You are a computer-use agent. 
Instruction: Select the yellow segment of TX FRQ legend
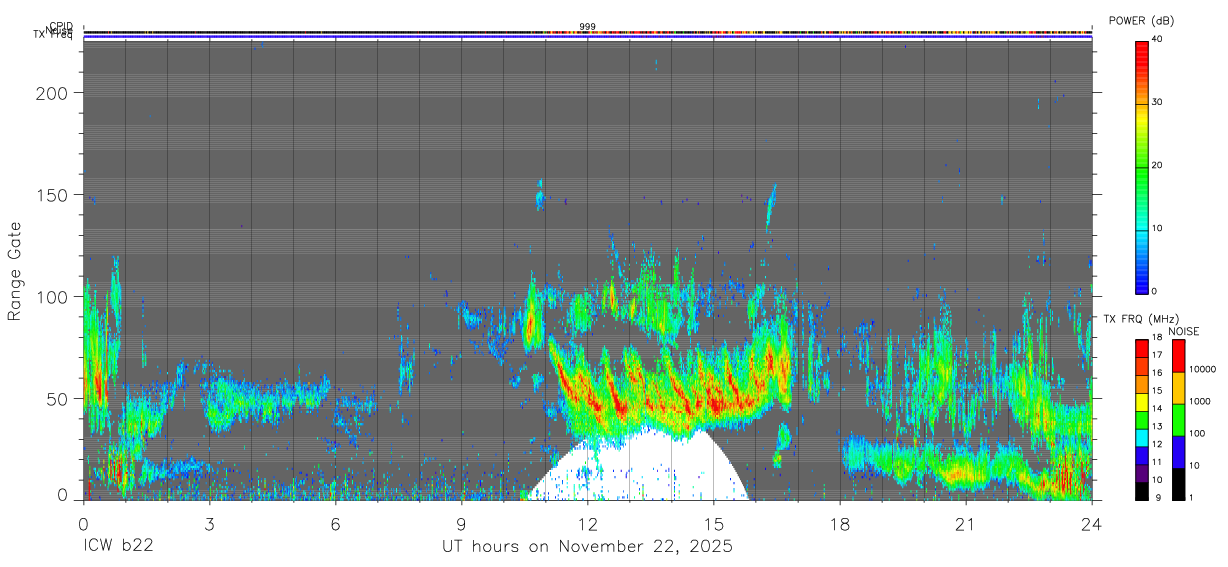tap(1142, 402)
